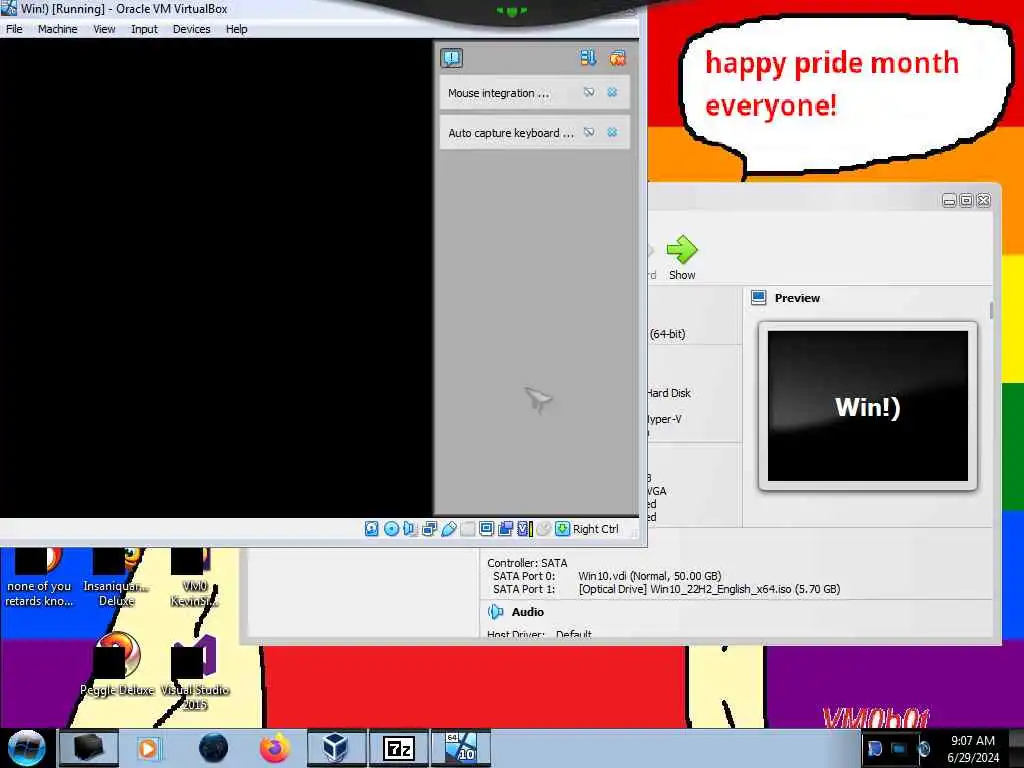Open the Devices menu
This screenshot has width=1024, height=768.
[x=191, y=29]
